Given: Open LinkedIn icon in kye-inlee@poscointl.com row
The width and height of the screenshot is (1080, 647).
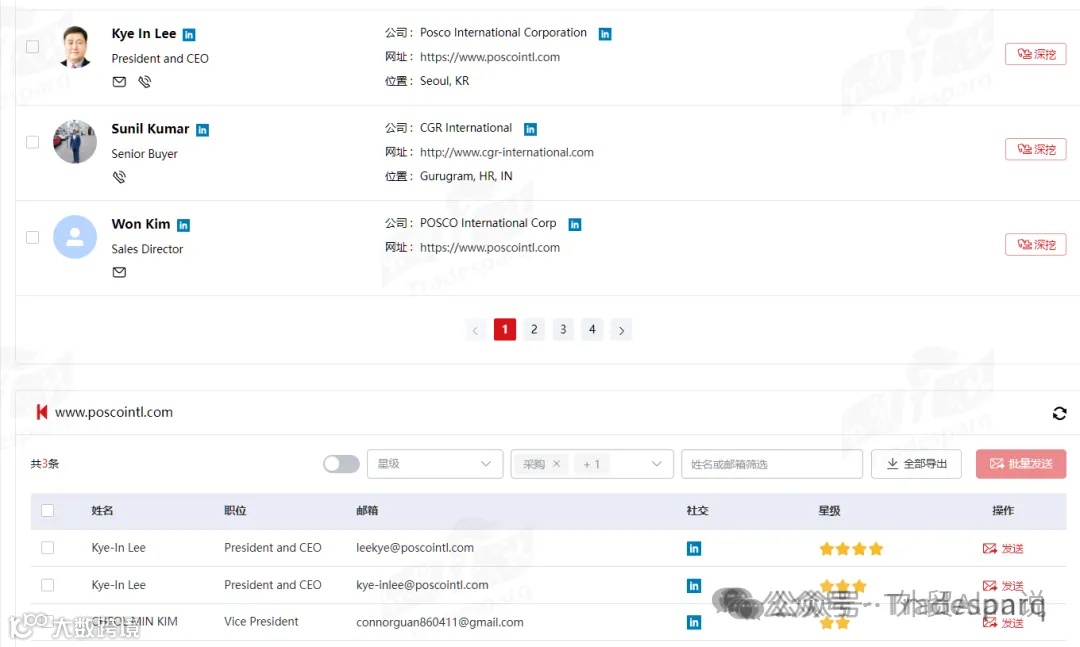Looking at the screenshot, I should click(694, 586).
